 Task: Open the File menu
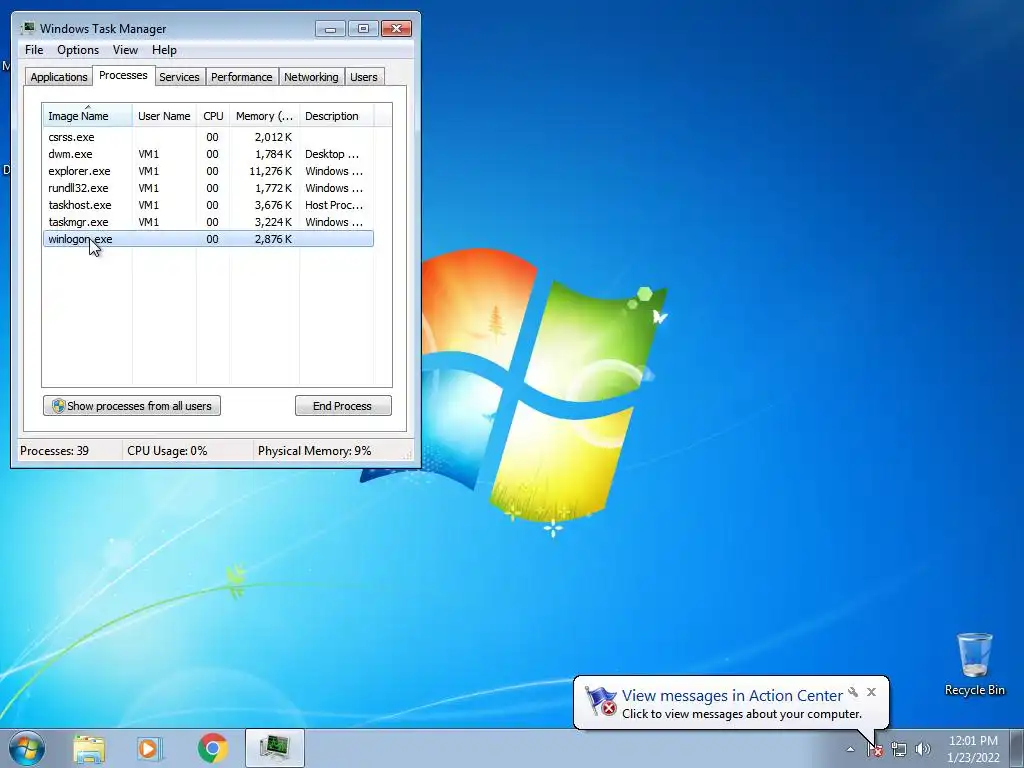tap(34, 50)
